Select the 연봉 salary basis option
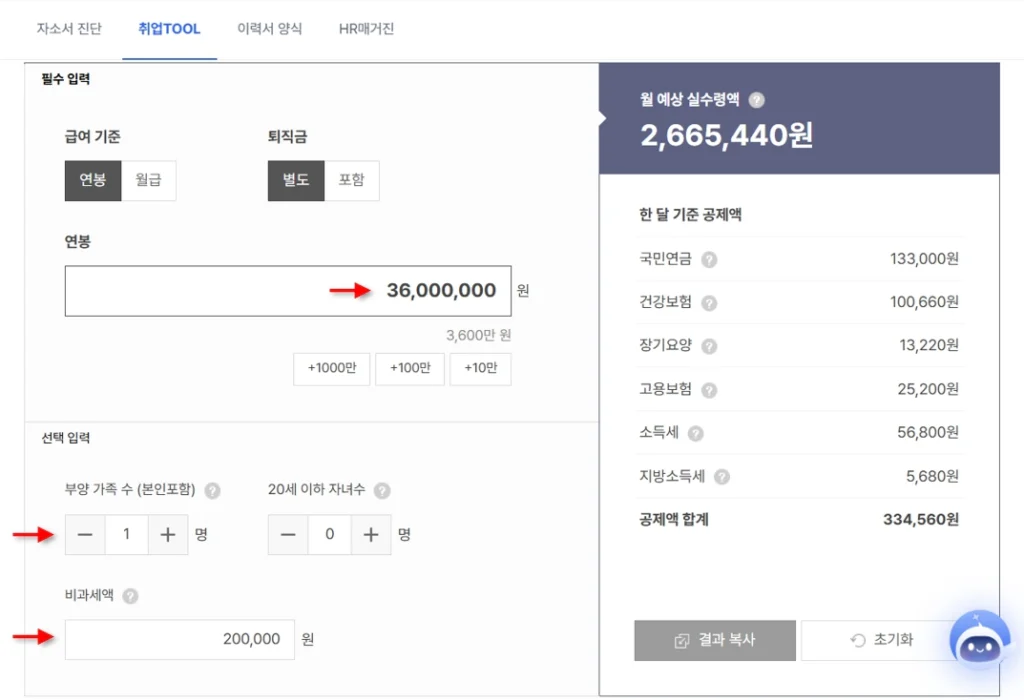This screenshot has width=1024, height=700. 93,180
